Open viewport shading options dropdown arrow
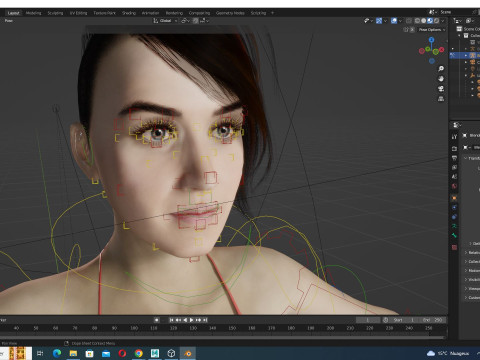 click(443, 21)
